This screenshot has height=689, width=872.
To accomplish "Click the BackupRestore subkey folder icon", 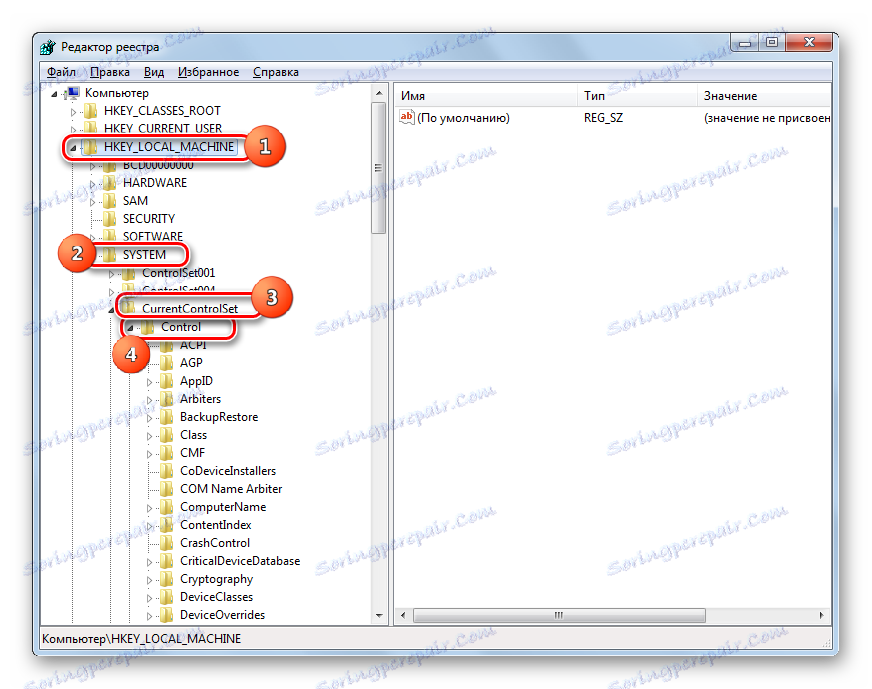I will (x=165, y=416).
